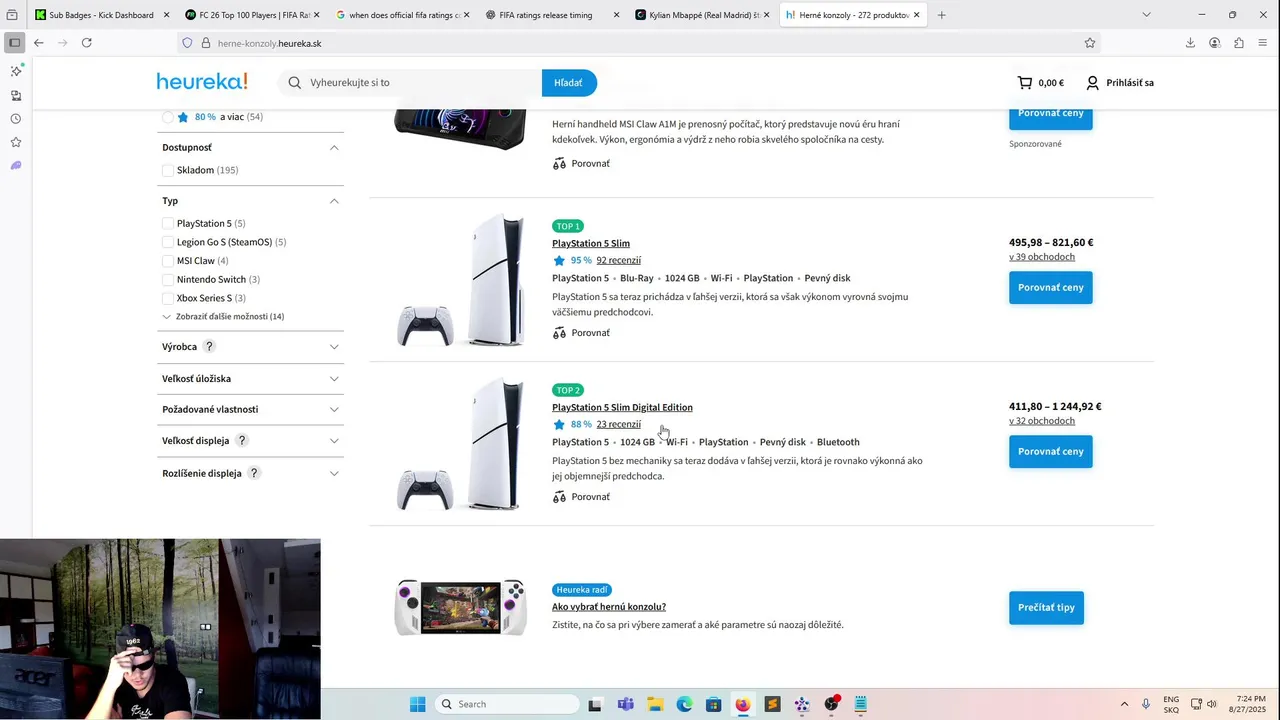This screenshot has height=720, width=1280.
Task: Check the Nintendo Switch filter
Action: pyautogui.click(x=168, y=279)
